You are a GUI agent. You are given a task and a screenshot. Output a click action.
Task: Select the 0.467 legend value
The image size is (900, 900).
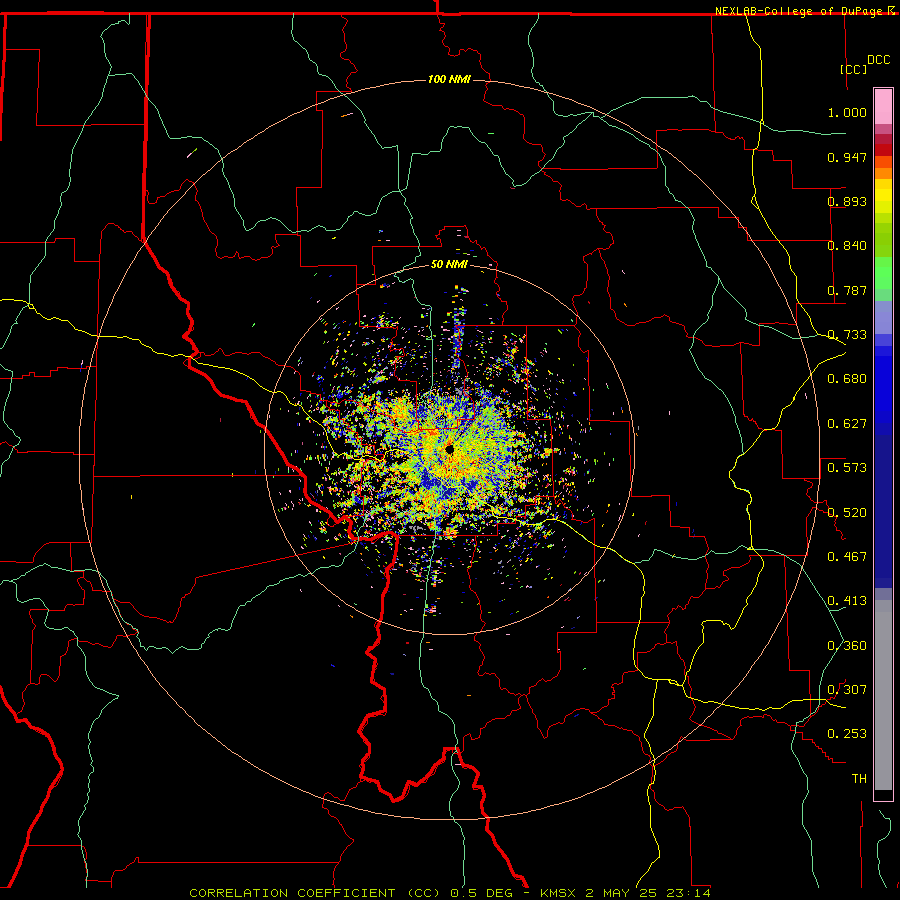(847, 557)
